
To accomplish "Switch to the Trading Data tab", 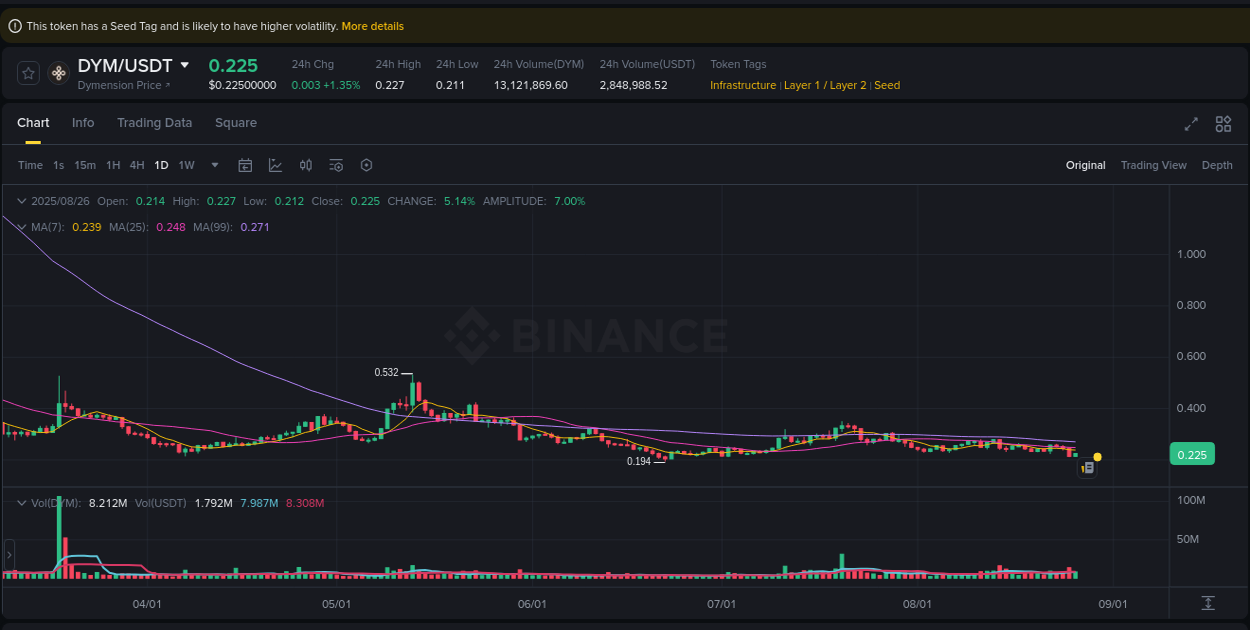I will [154, 122].
